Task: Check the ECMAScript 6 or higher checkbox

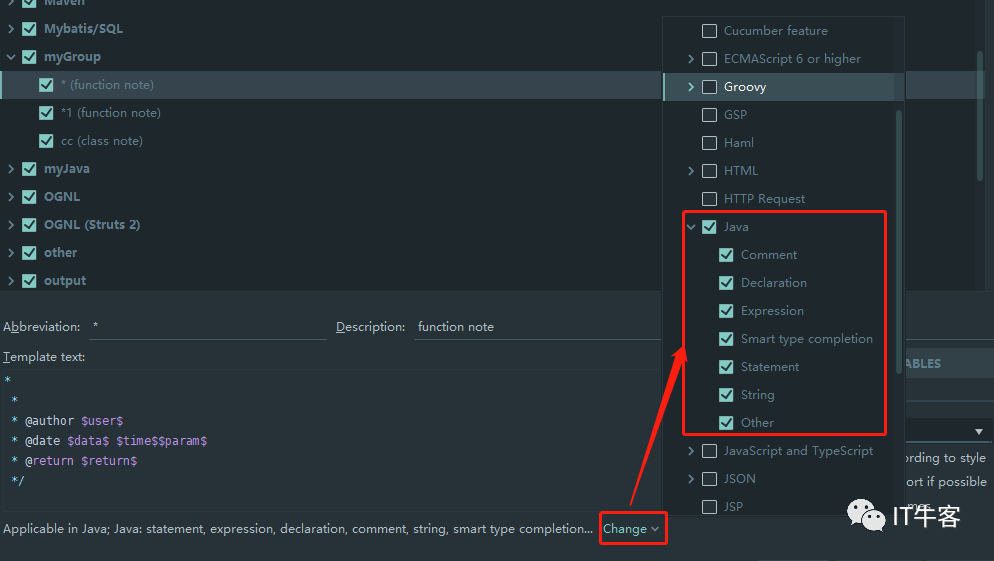Action: (709, 59)
